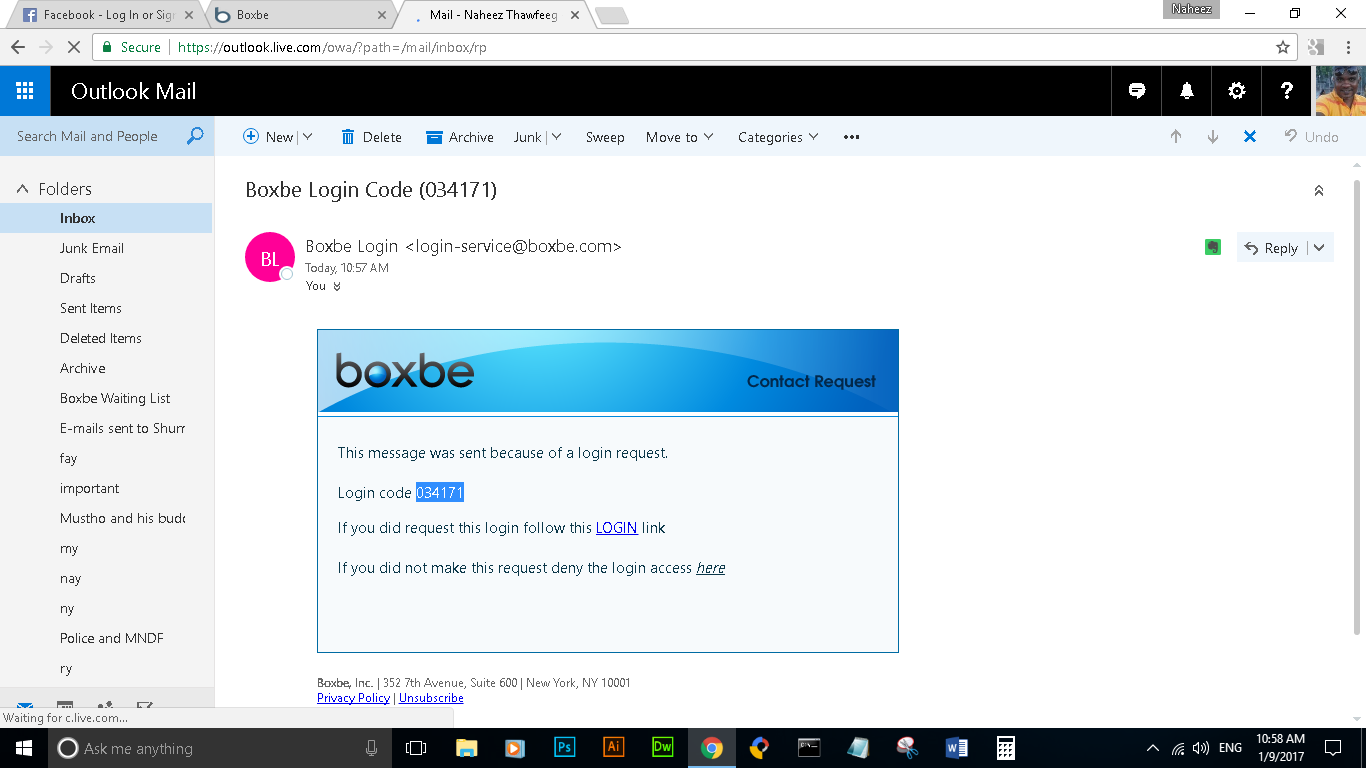Click the address bar URL
1366x768 pixels.
coord(333,47)
